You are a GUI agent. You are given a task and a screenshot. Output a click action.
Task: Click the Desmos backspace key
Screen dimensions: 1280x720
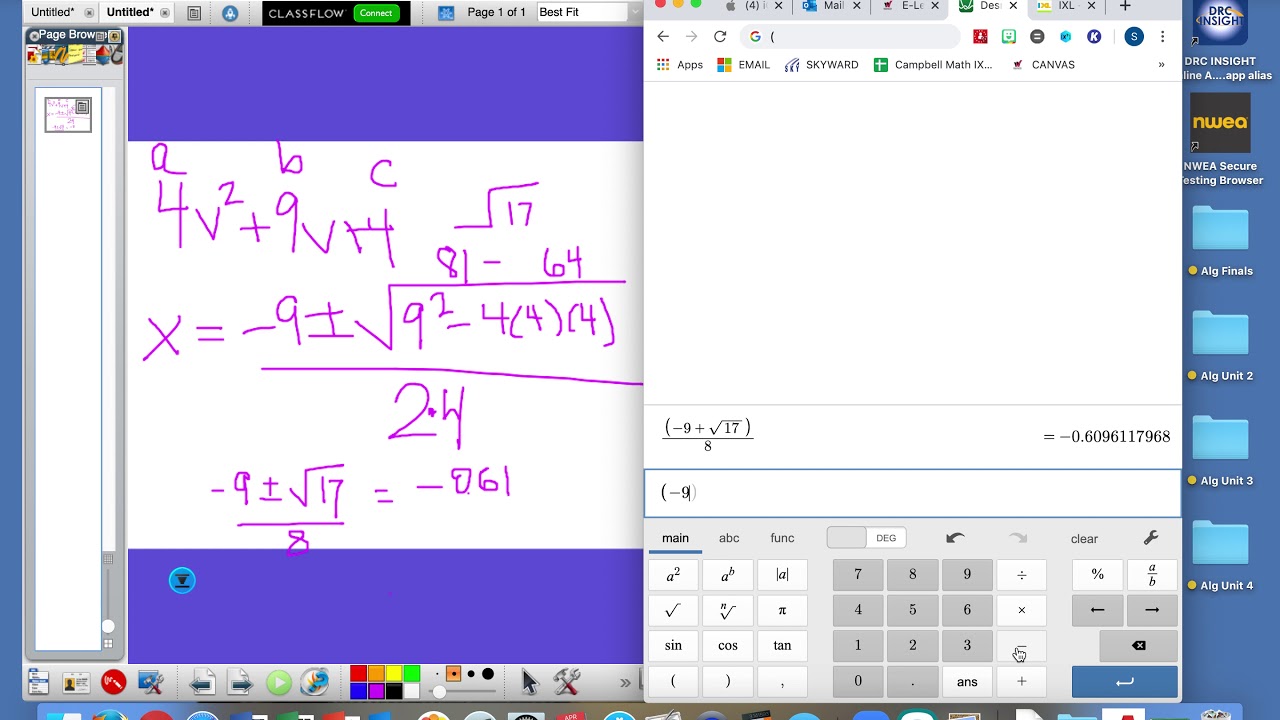(x=1138, y=646)
